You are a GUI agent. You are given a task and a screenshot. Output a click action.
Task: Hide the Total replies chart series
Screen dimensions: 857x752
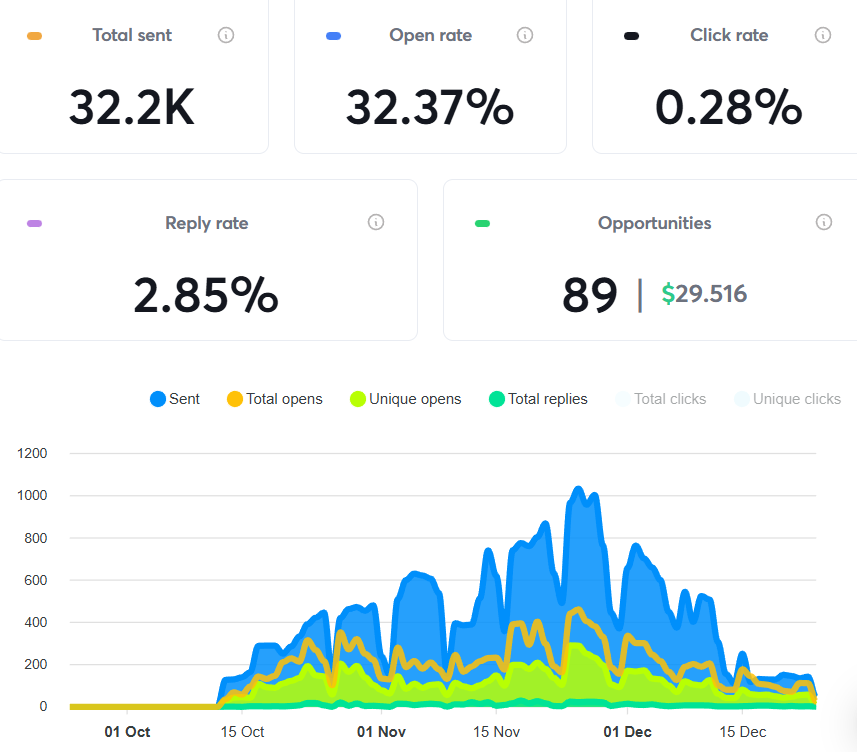(x=538, y=399)
